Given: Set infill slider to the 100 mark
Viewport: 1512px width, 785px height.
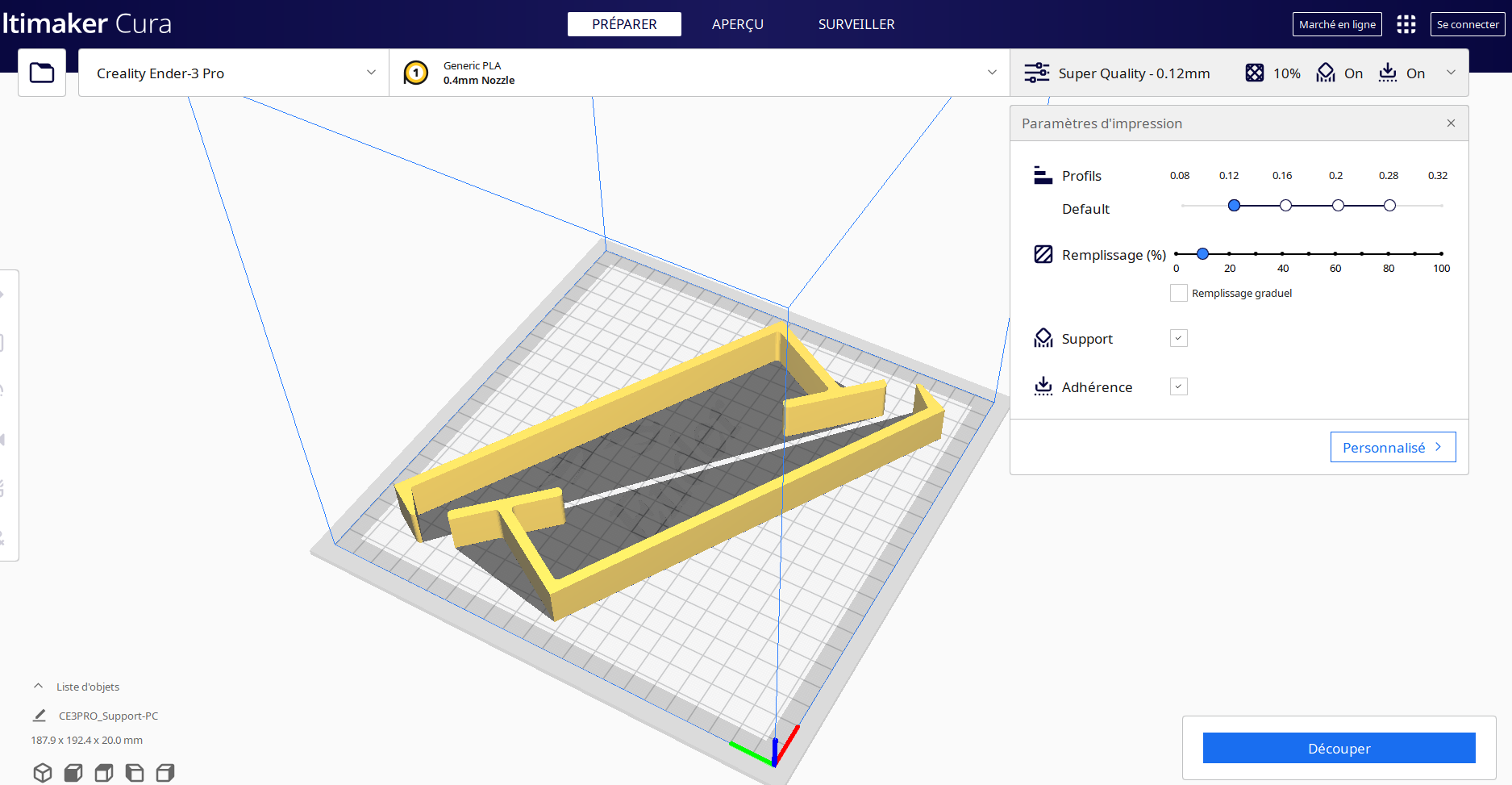Looking at the screenshot, I should 1441,254.
